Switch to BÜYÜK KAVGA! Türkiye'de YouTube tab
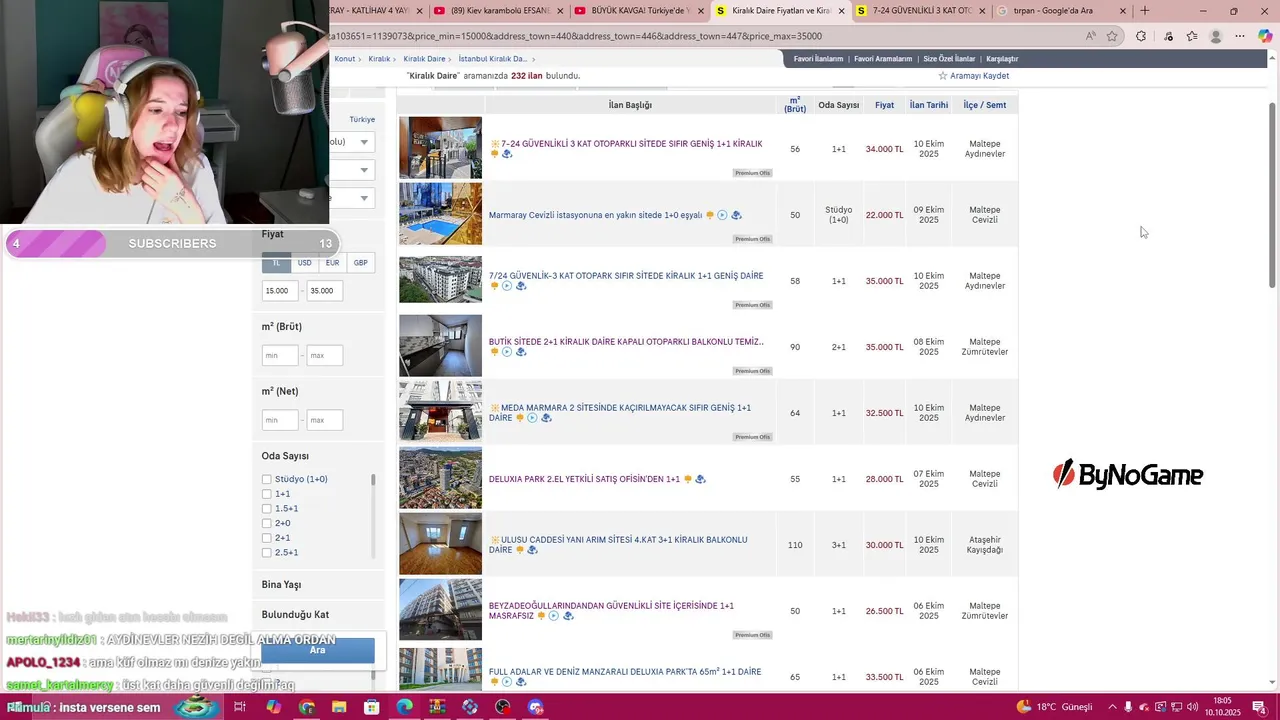 tap(639, 11)
